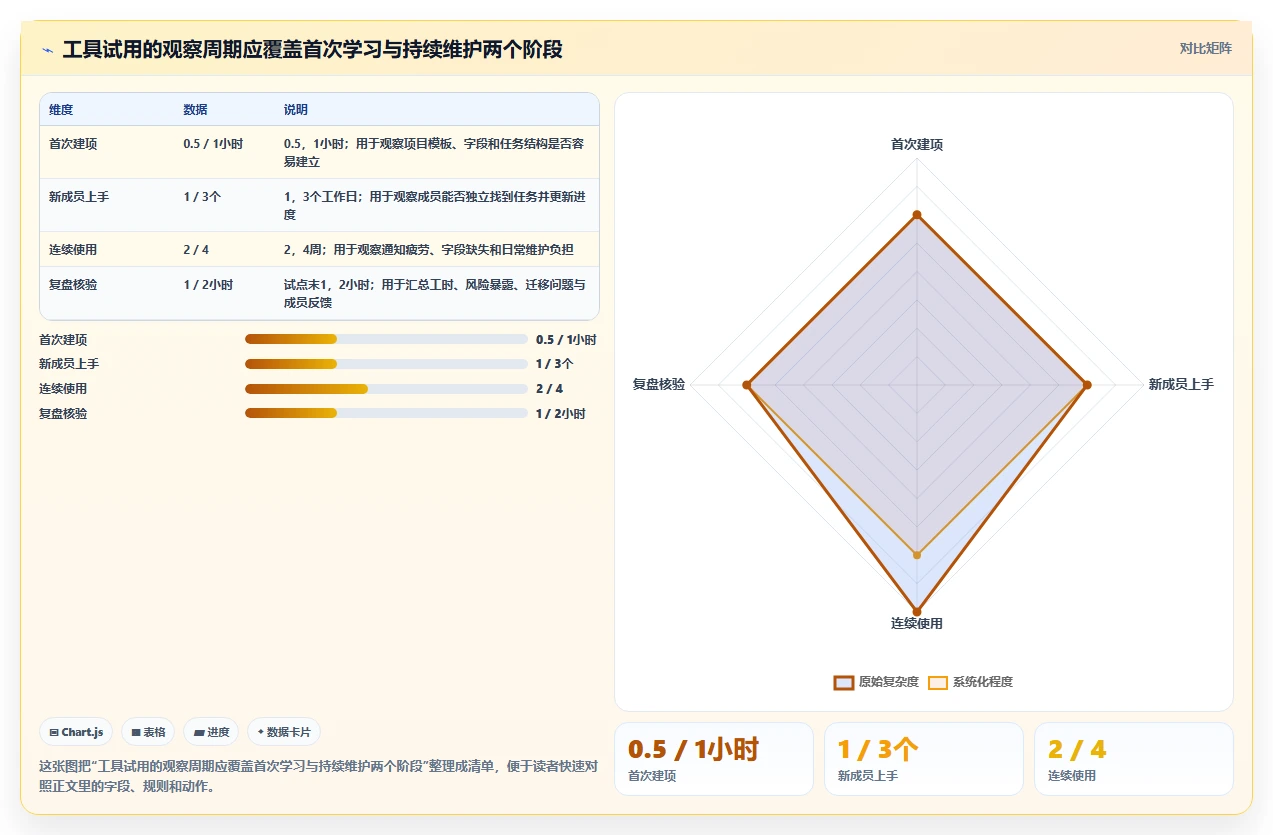Open the 2 / 4 连续使用 data card
Viewport: 1273px width, 835px height.
(1134, 759)
